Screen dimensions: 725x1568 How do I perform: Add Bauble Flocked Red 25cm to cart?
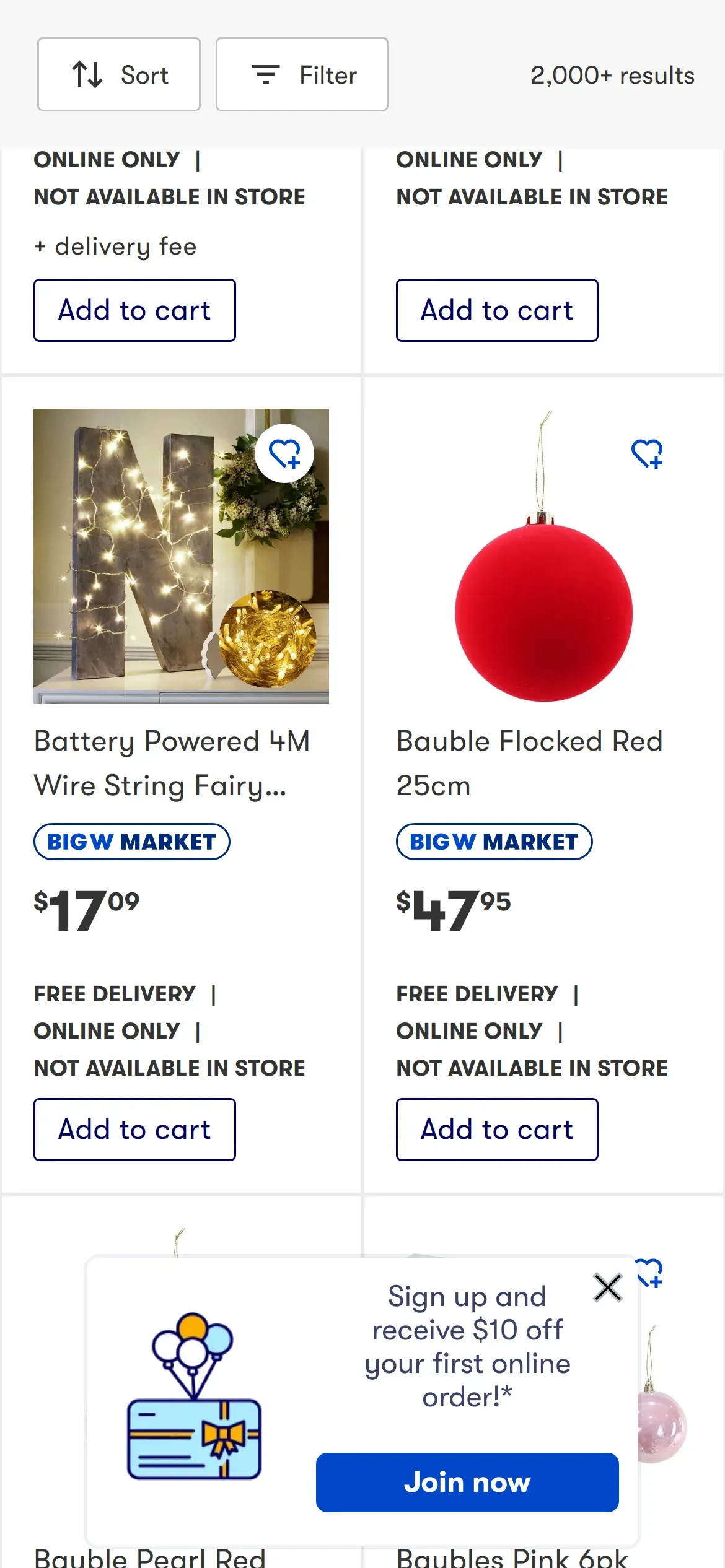[497, 1130]
